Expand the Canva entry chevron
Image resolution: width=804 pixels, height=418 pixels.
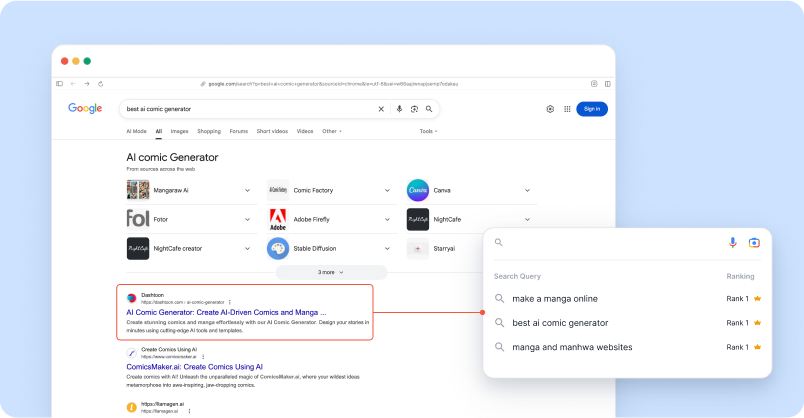(x=527, y=190)
